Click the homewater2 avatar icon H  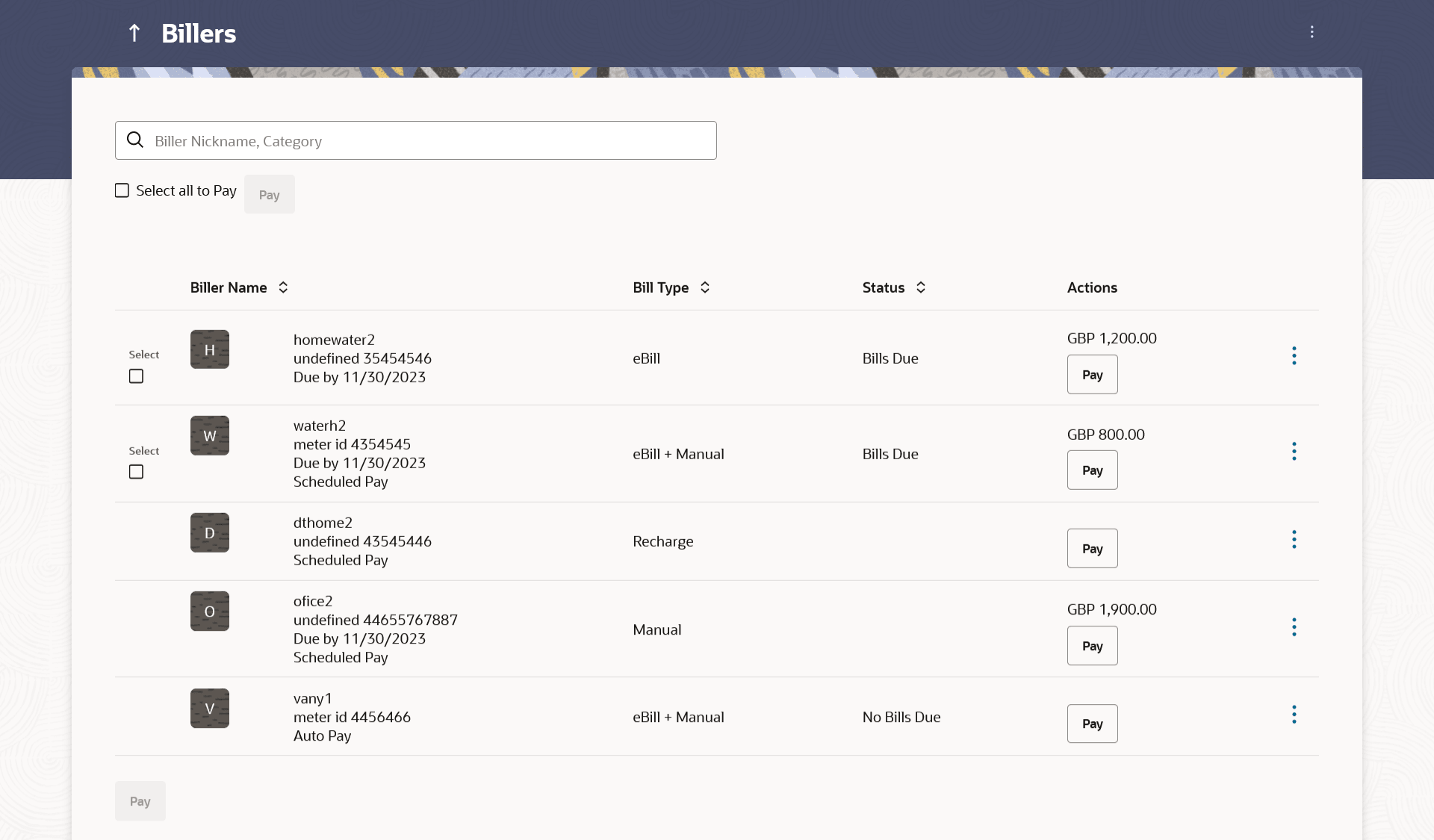point(209,349)
